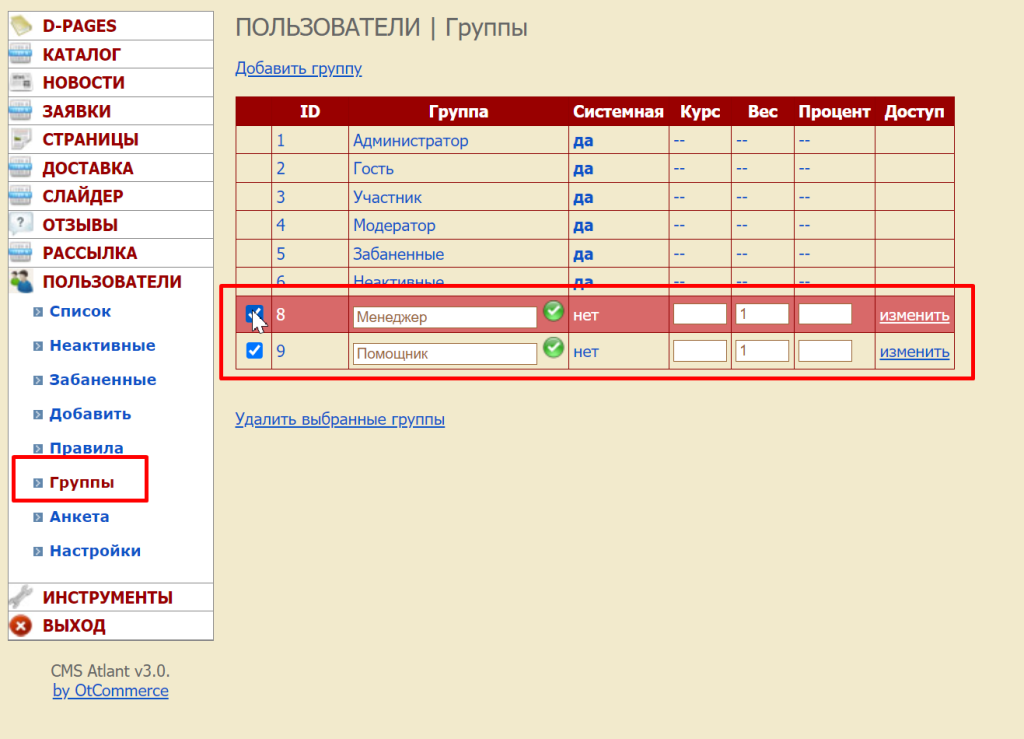Open the D-PAGES menu section
Screen dimensions: 1024x739
[x=79, y=25]
